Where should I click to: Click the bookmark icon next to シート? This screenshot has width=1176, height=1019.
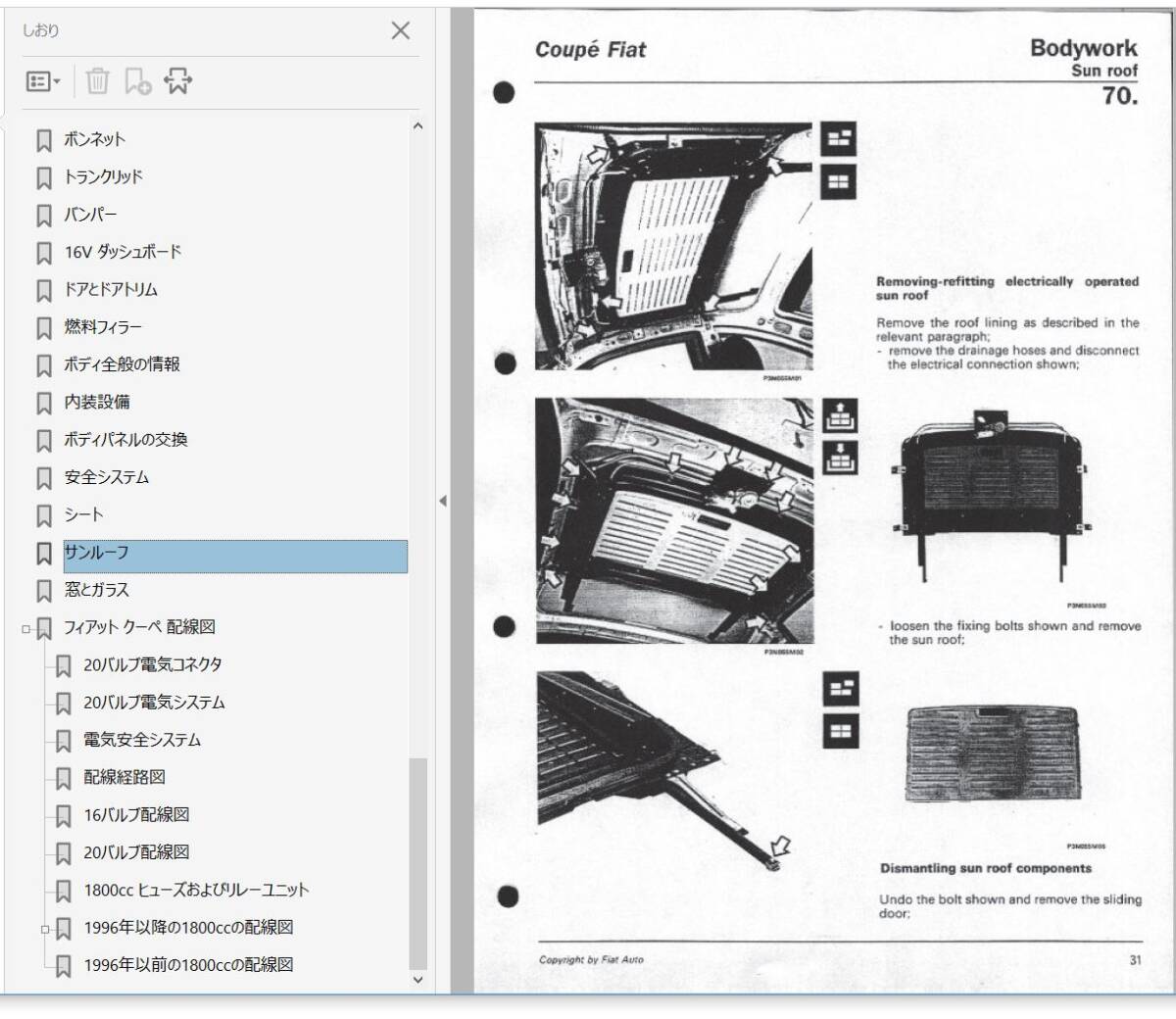[x=44, y=516]
